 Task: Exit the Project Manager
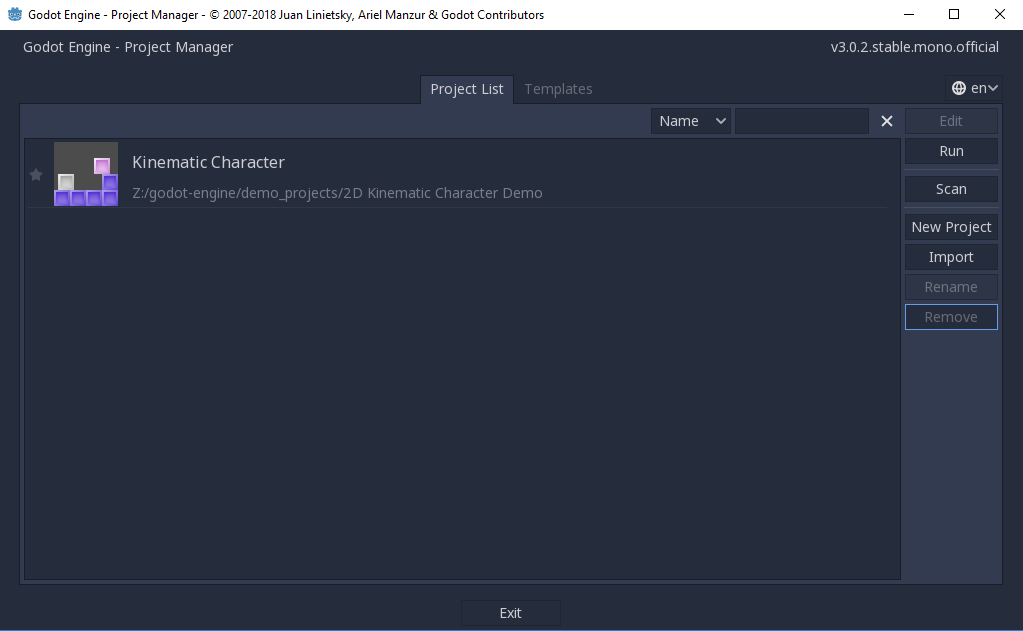click(510, 612)
